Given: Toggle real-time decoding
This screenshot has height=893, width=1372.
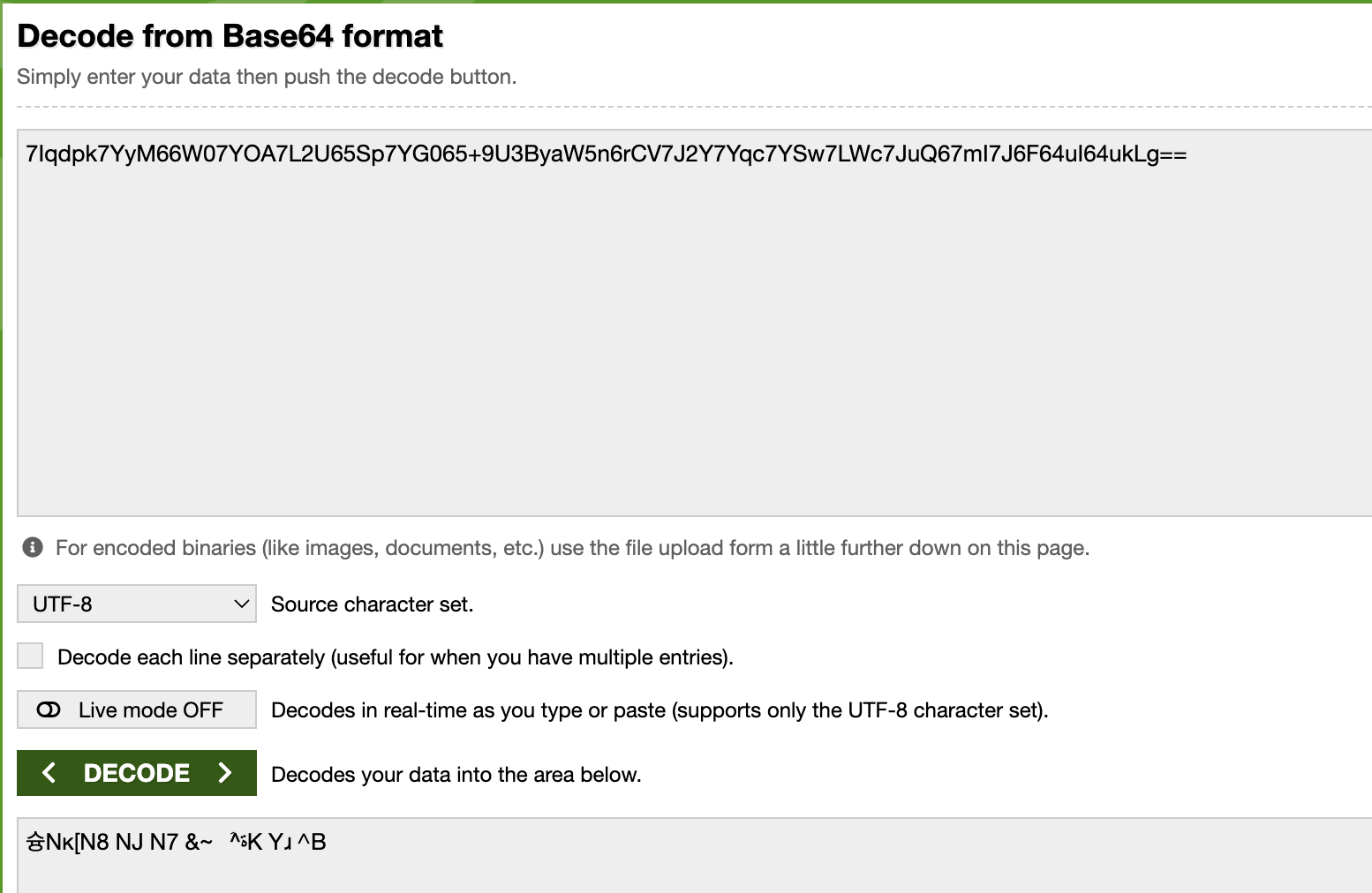Looking at the screenshot, I should [136, 709].
